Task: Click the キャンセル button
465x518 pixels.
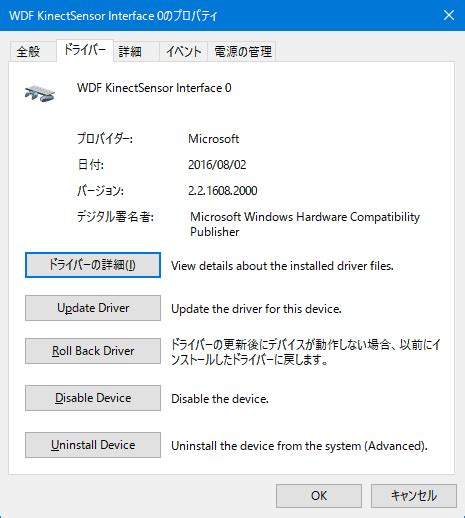Action: (x=414, y=496)
